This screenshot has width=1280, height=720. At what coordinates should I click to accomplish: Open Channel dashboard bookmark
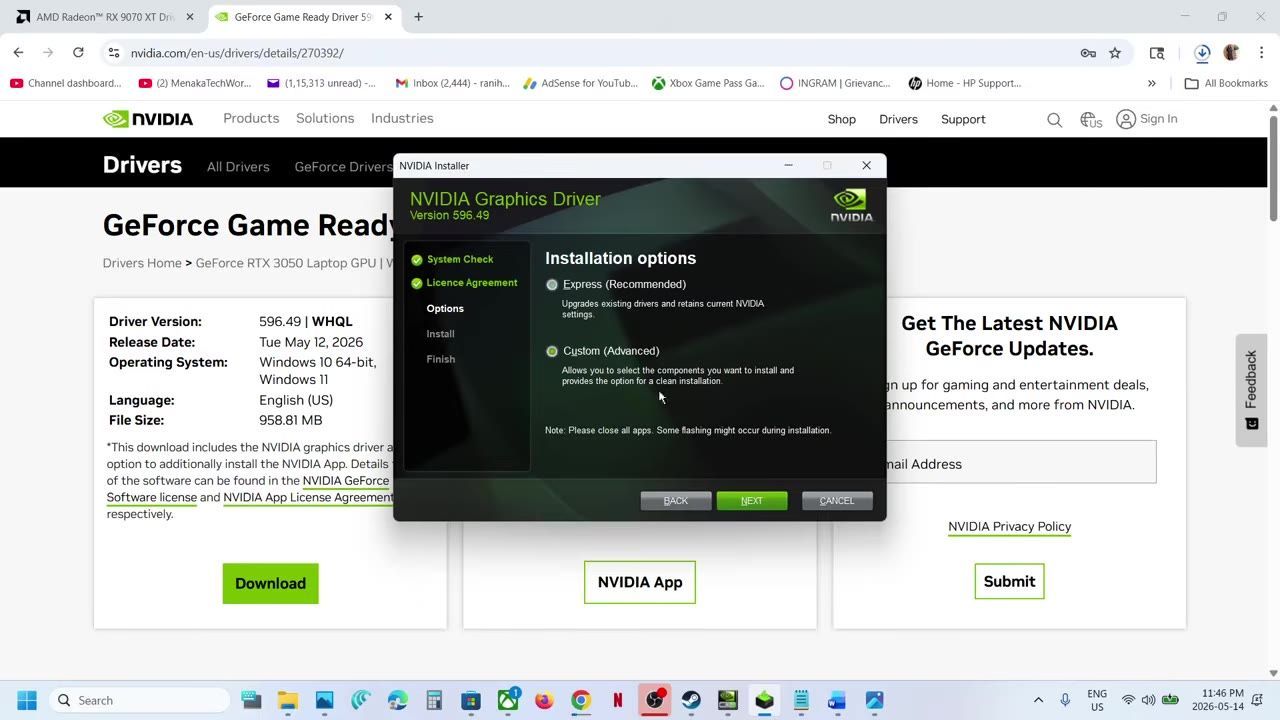tap(66, 83)
